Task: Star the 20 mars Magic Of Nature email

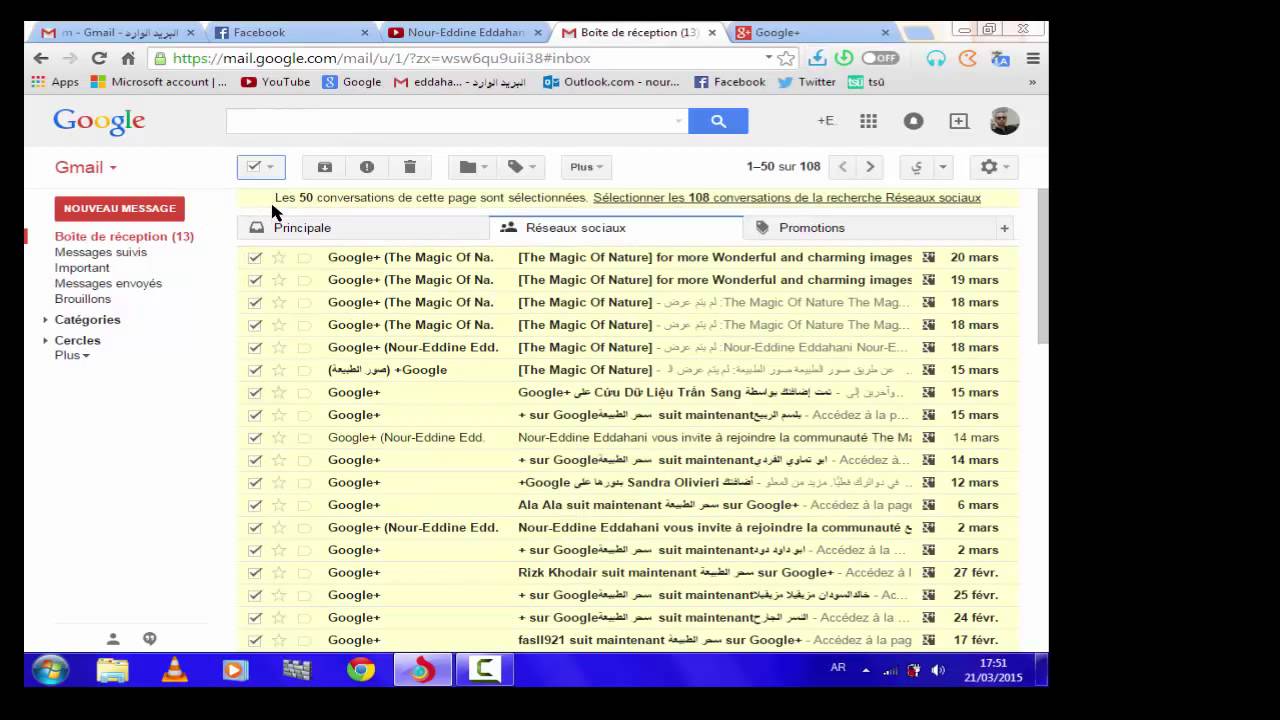Action: pyautogui.click(x=279, y=257)
